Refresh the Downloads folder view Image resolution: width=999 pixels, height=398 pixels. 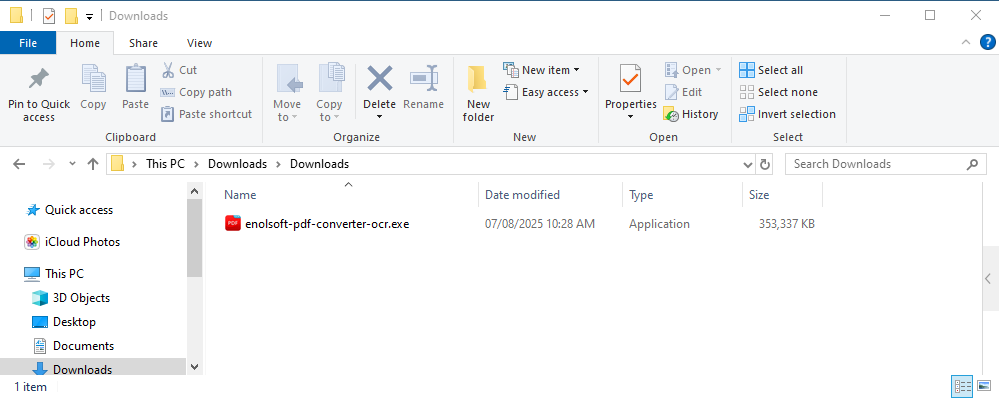(x=765, y=164)
